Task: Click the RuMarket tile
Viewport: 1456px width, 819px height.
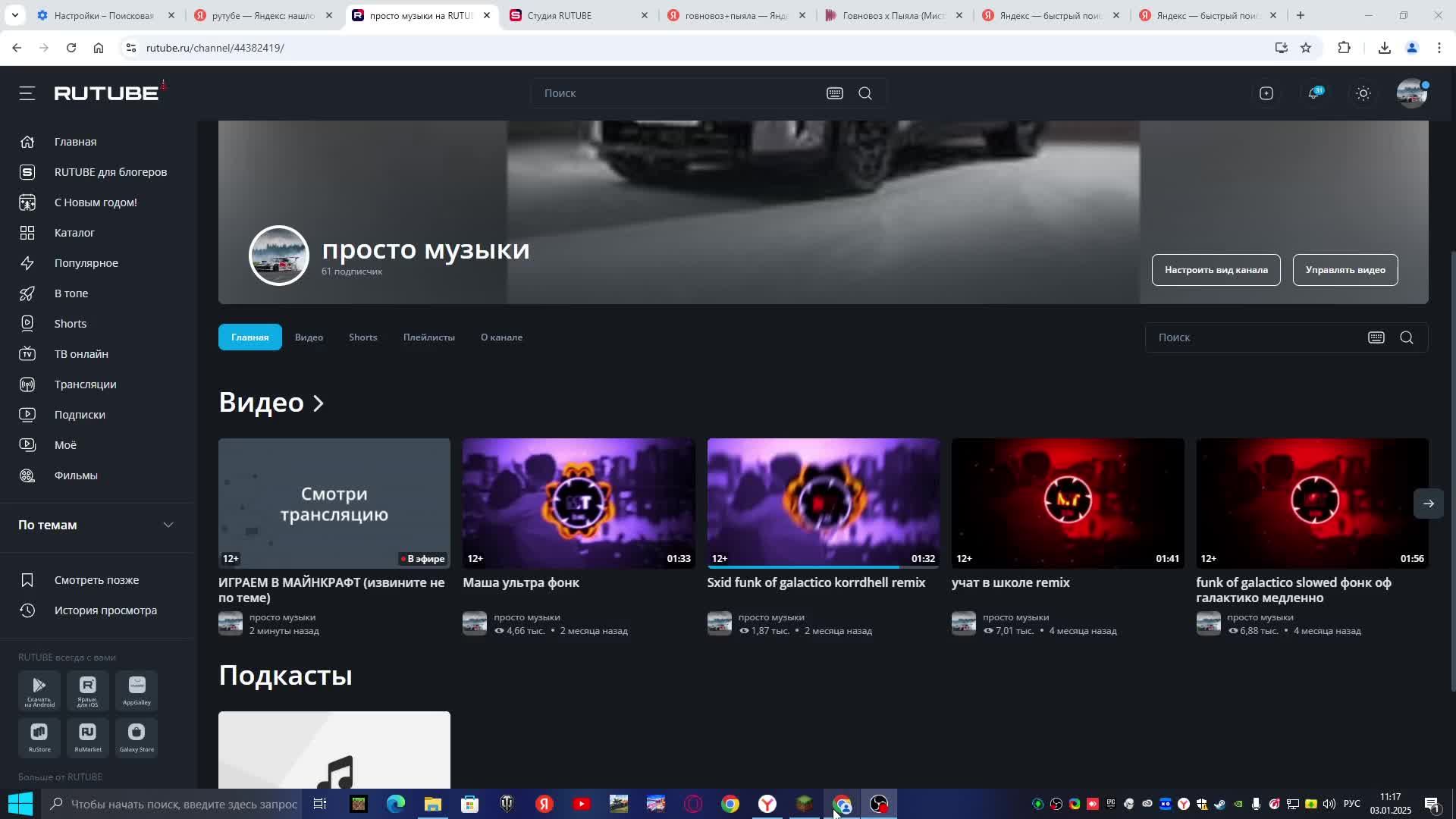Action: click(x=88, y=737)
